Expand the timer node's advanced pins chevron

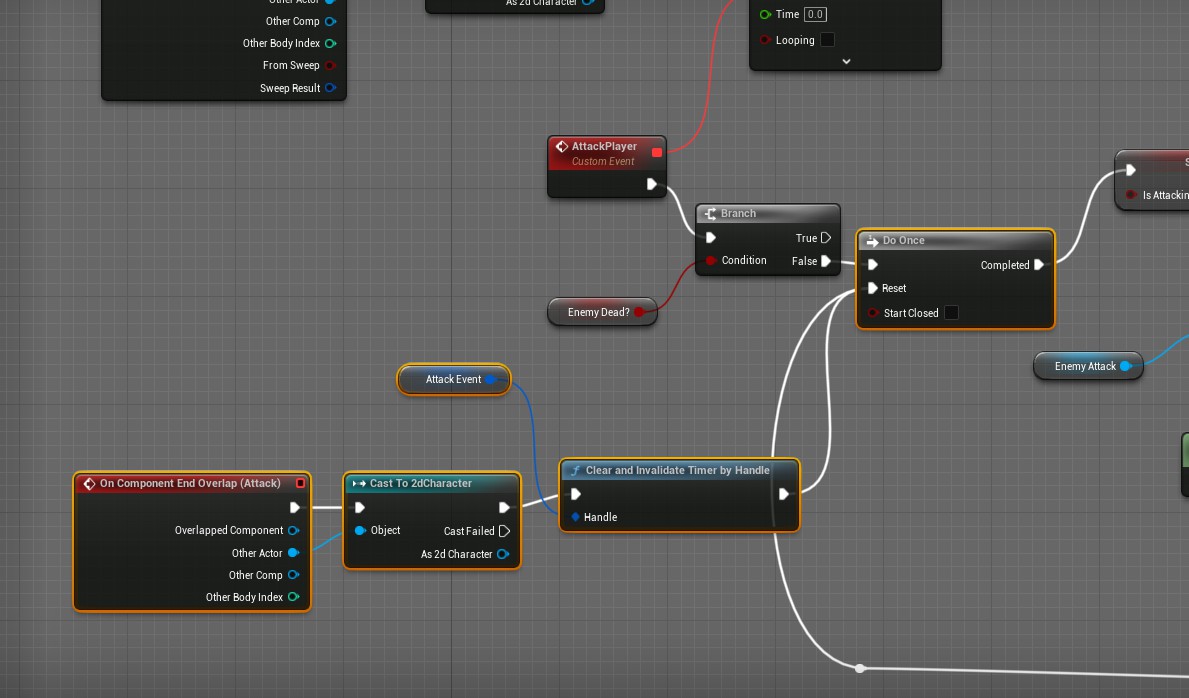[846, 61]
